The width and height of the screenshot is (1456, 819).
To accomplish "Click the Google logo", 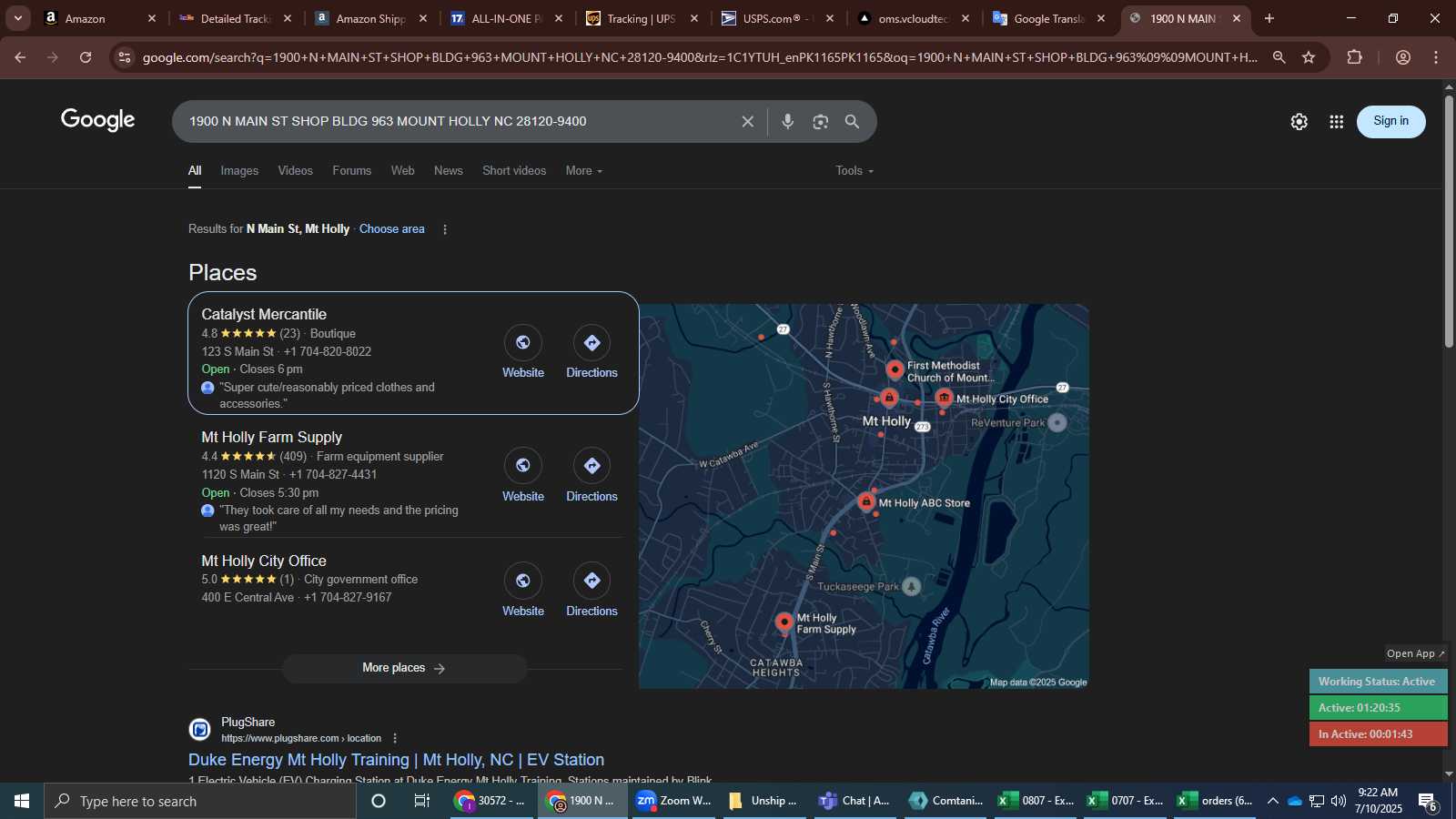I will (x=98, y=120).
